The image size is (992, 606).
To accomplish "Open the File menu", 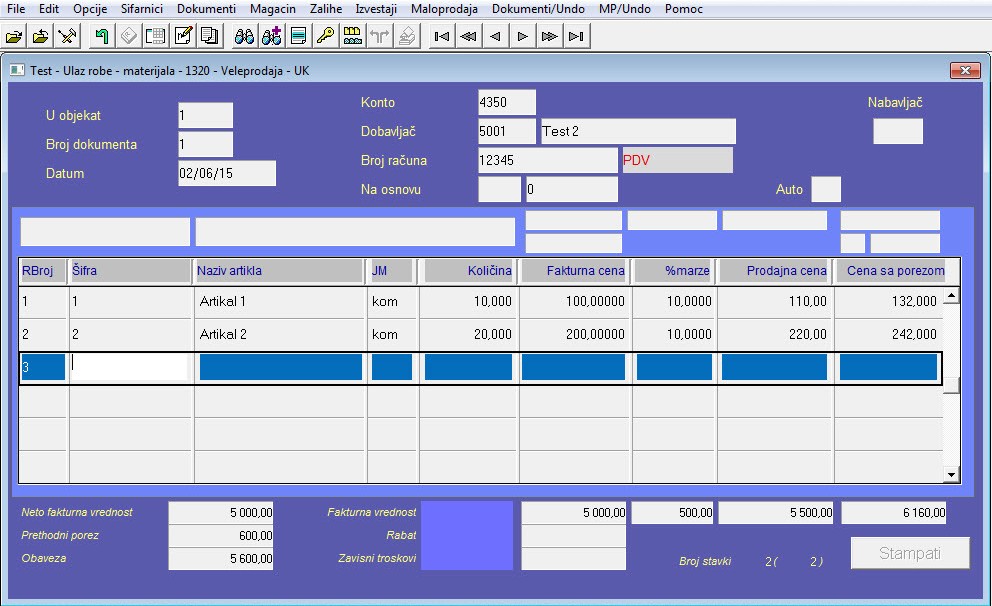I will coord(16,9).
